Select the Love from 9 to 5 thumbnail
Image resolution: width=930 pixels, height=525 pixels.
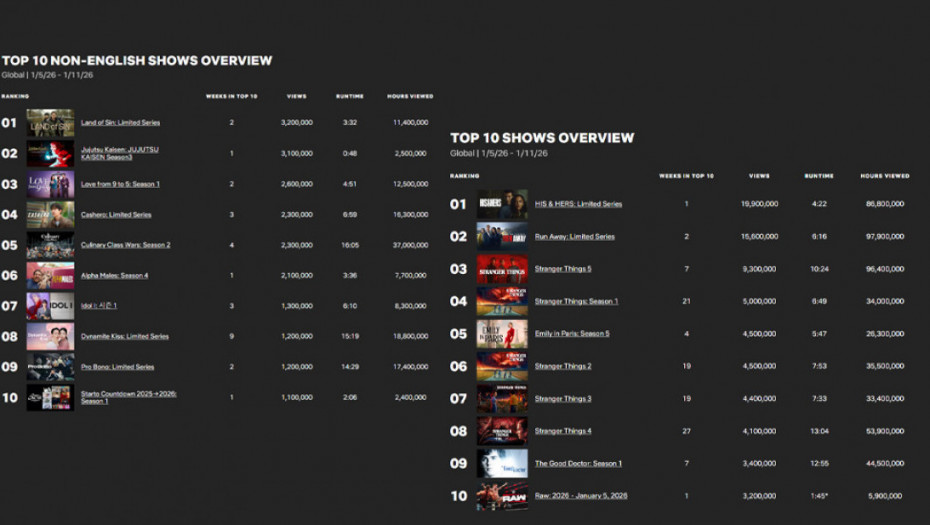tap(50, 184)
